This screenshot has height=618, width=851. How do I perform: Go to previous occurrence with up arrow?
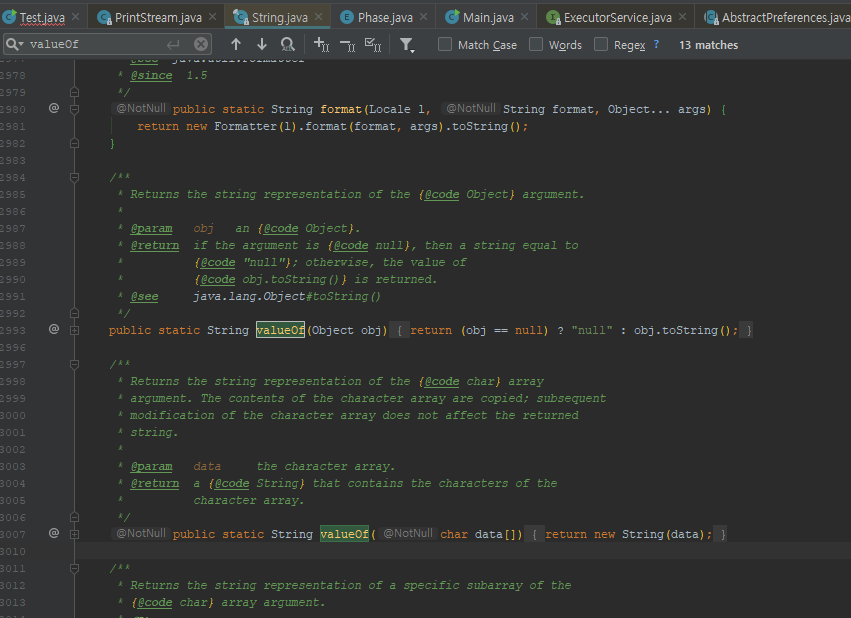click(x=236, y=44)
